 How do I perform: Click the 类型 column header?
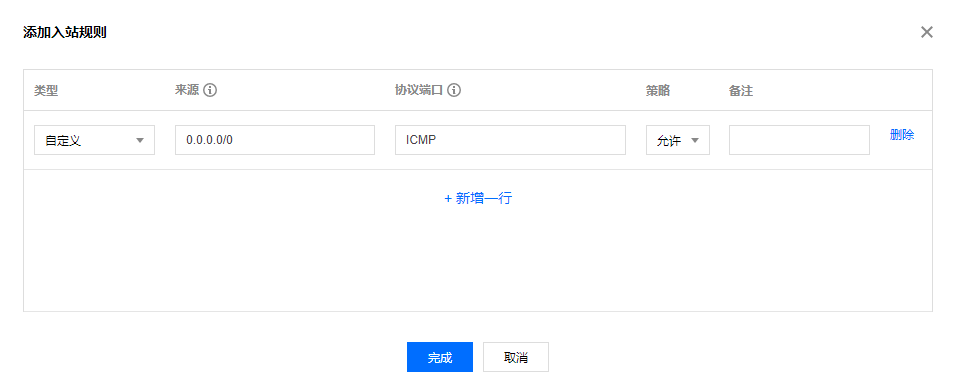pyautogui.click(x=46, y=91)
